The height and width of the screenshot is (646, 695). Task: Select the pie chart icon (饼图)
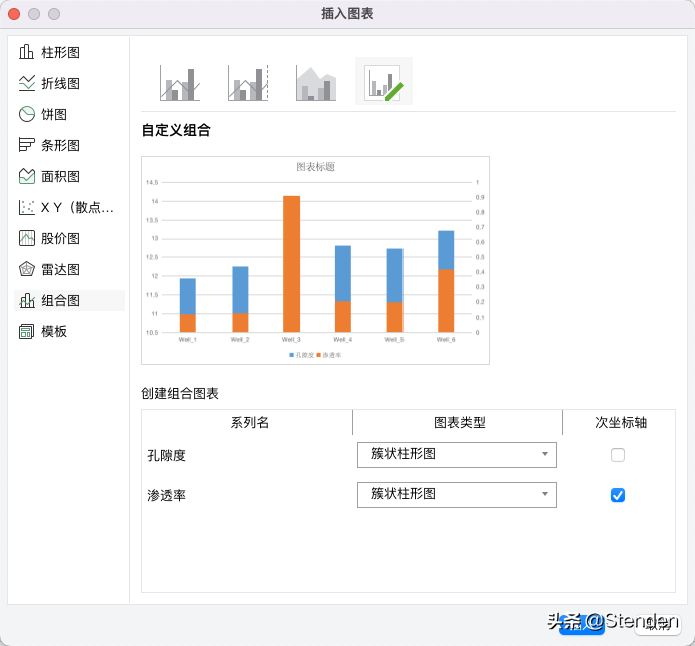coord(27,114)
